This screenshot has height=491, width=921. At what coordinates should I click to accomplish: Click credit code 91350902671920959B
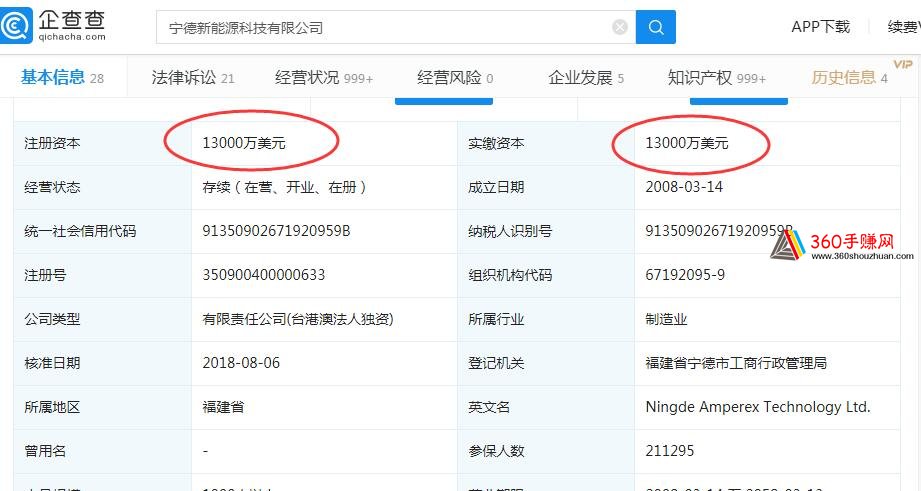[x=276, y=231]
